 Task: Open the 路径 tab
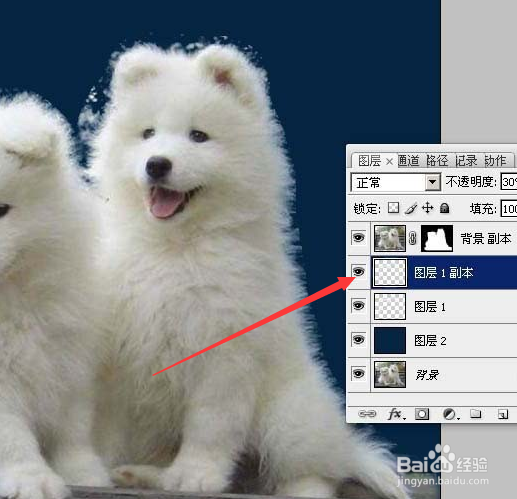tap(437, 161)
